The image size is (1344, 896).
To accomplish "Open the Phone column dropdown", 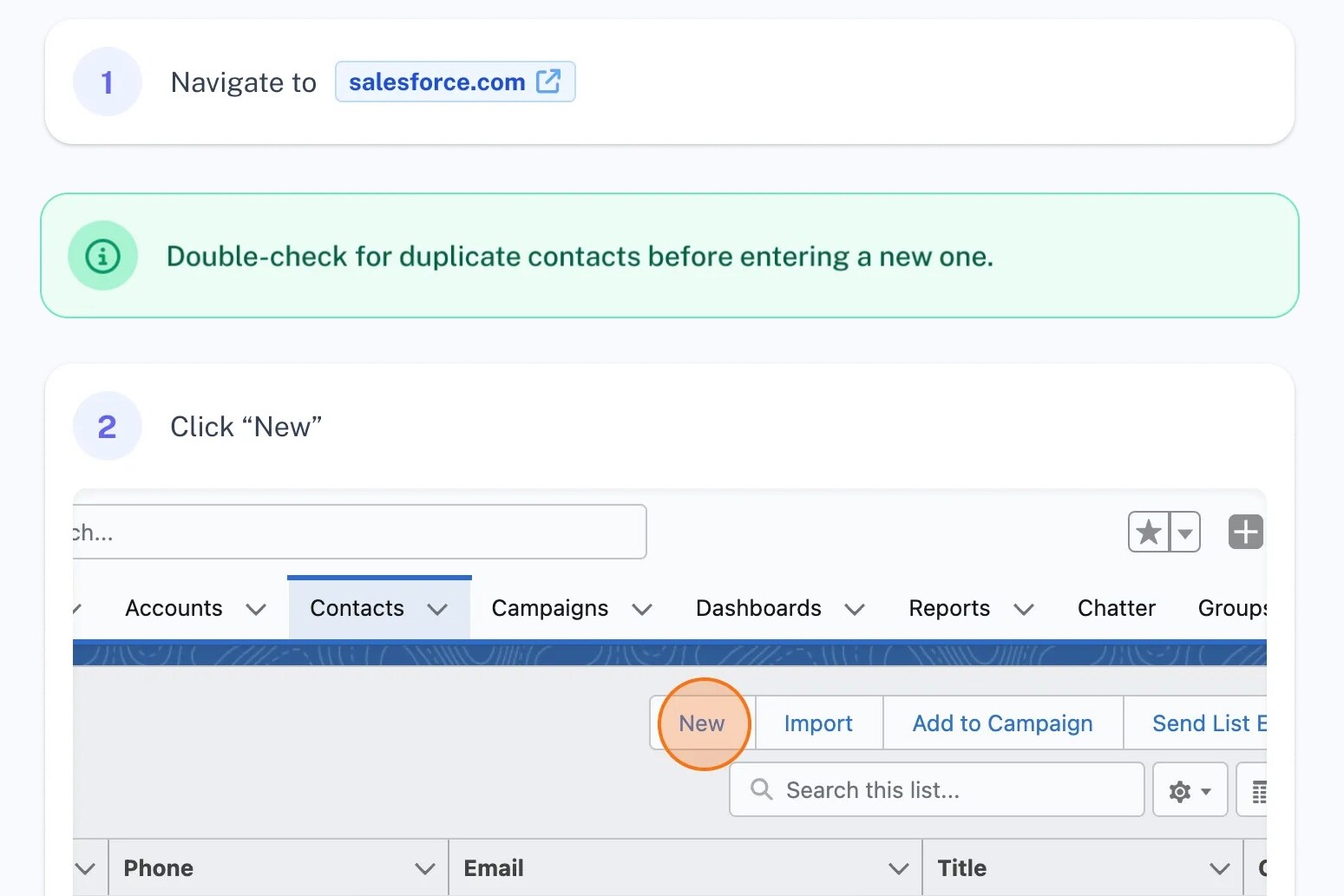I will [x=424, y=868].
